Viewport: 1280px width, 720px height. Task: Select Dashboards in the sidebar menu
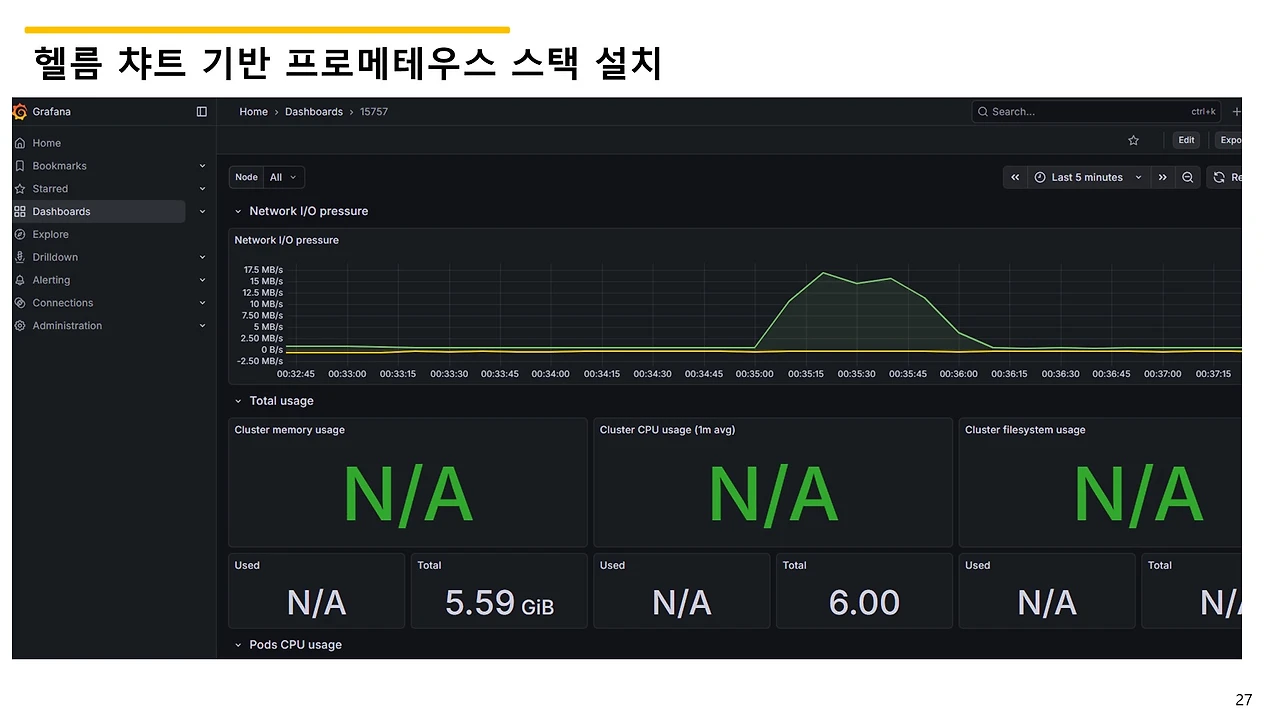61,211
